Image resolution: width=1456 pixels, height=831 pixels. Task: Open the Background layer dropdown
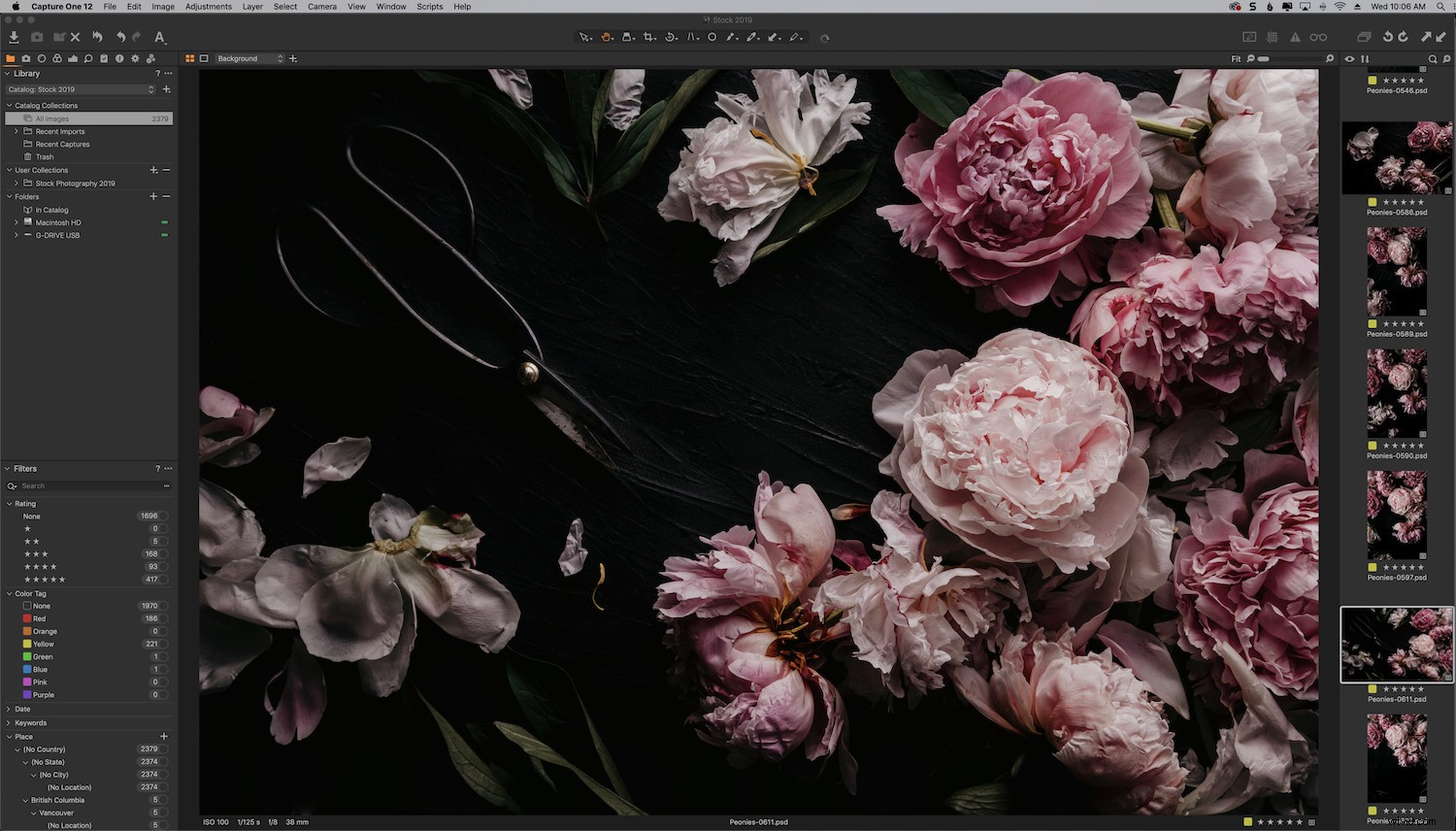pyautogui.click(x=249, y=58)
